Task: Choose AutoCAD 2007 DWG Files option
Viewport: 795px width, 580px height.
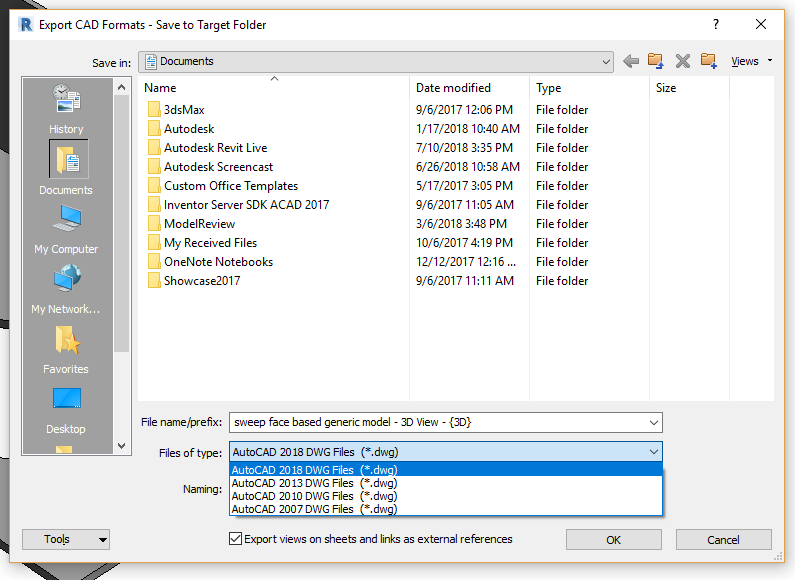Action: click(x=446, y=509)
